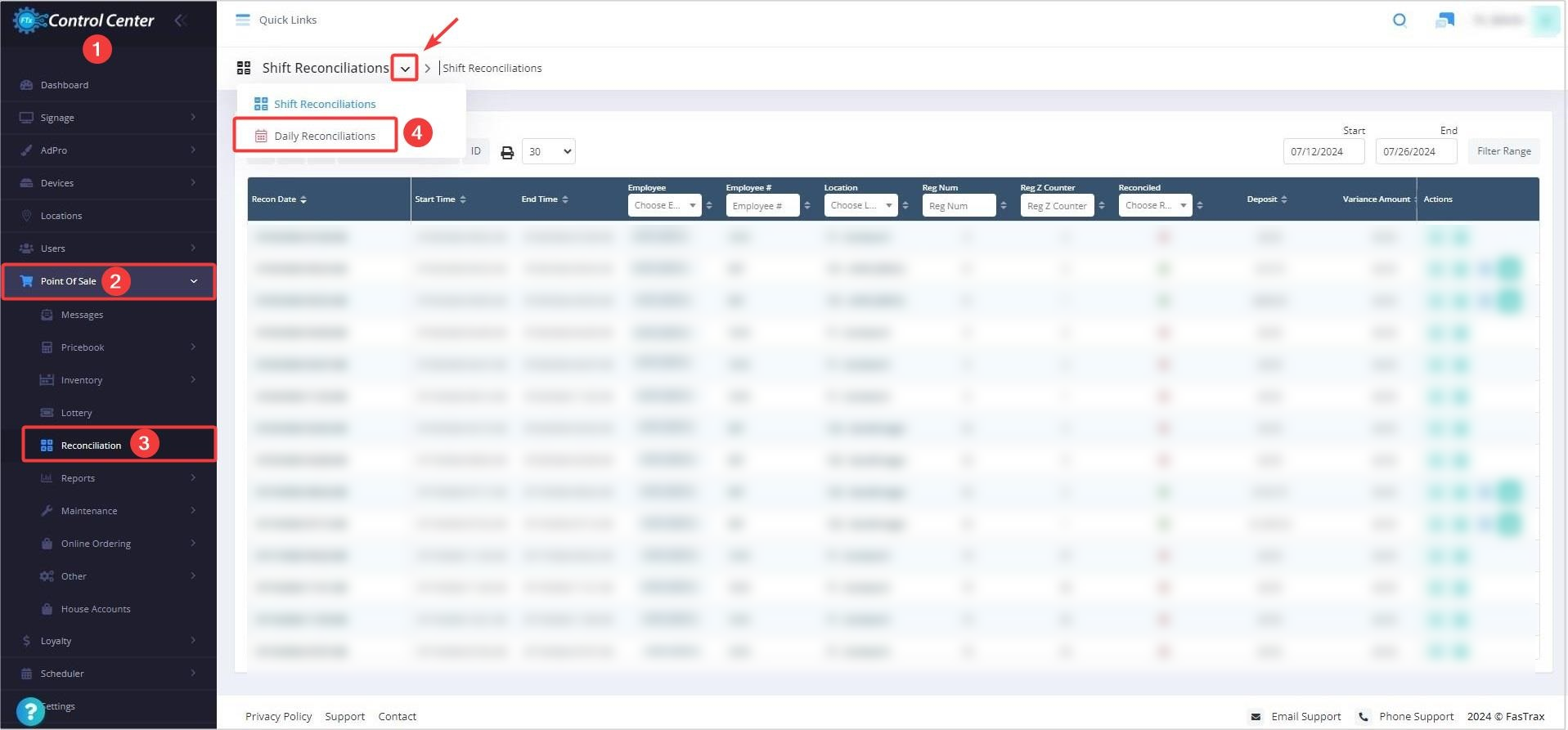Click the Filter Range button
The width and height of the screenshot is (1568, 730).
coord(1503,151)
